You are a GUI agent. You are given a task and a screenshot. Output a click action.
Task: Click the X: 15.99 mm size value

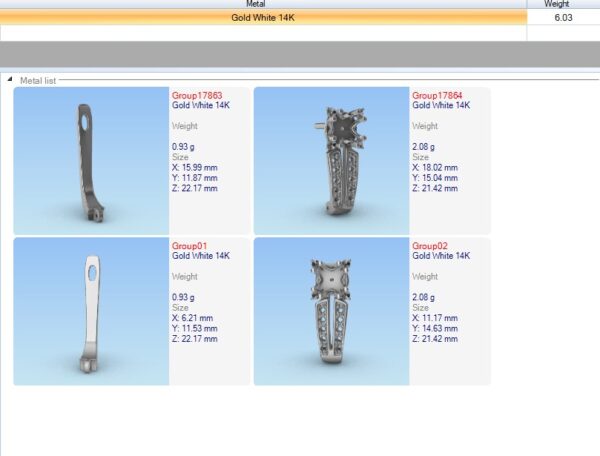(x=194, y=168)
